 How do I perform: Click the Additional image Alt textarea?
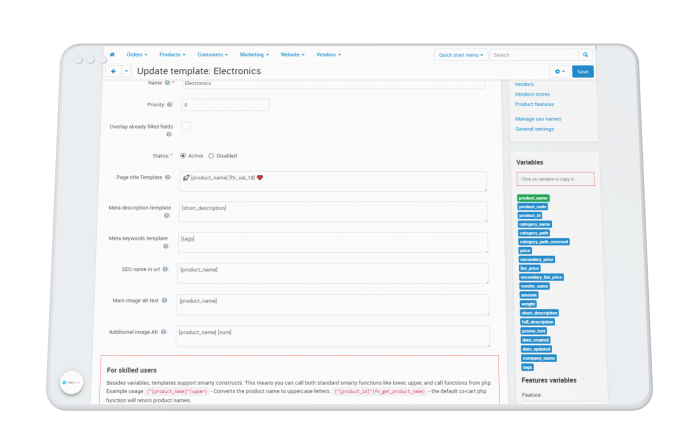point(333,336)
